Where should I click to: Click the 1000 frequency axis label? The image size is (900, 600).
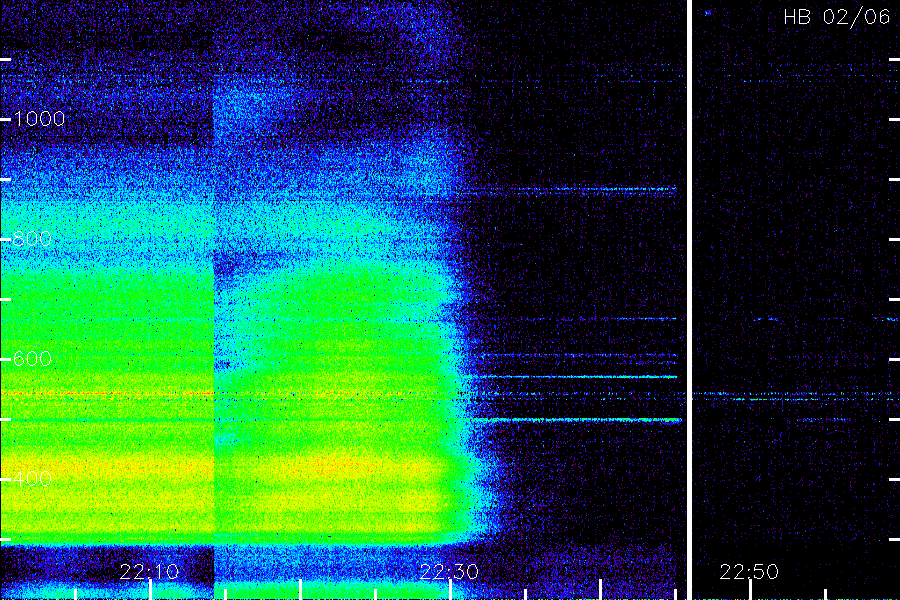coord(39,119)
